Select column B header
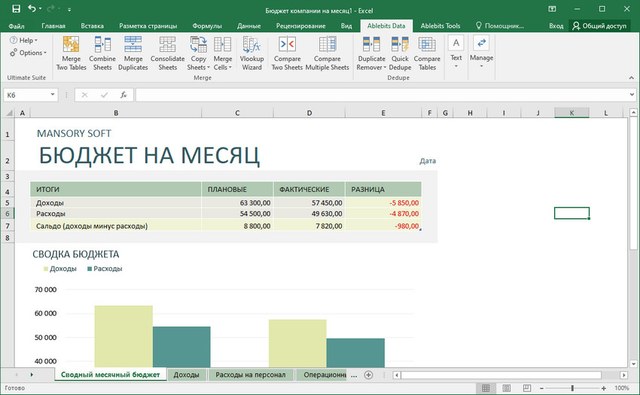Viewport: 640px width, 395px height. point(116,113)
